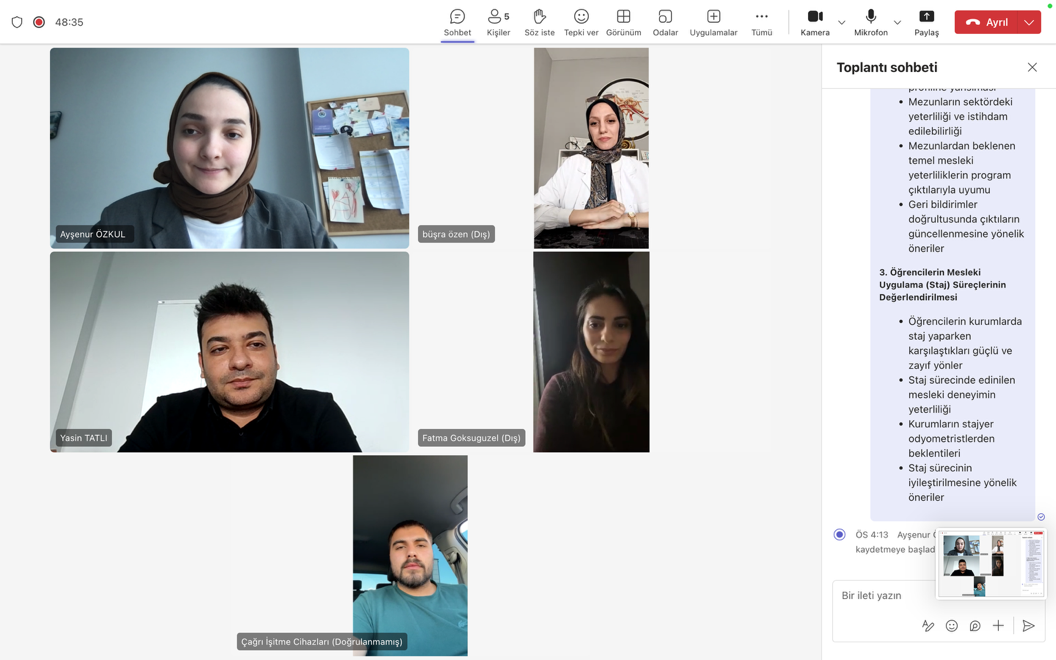
Task: Open emoji picker in message box
Action: pyautogui.click(x=952, y=626)
